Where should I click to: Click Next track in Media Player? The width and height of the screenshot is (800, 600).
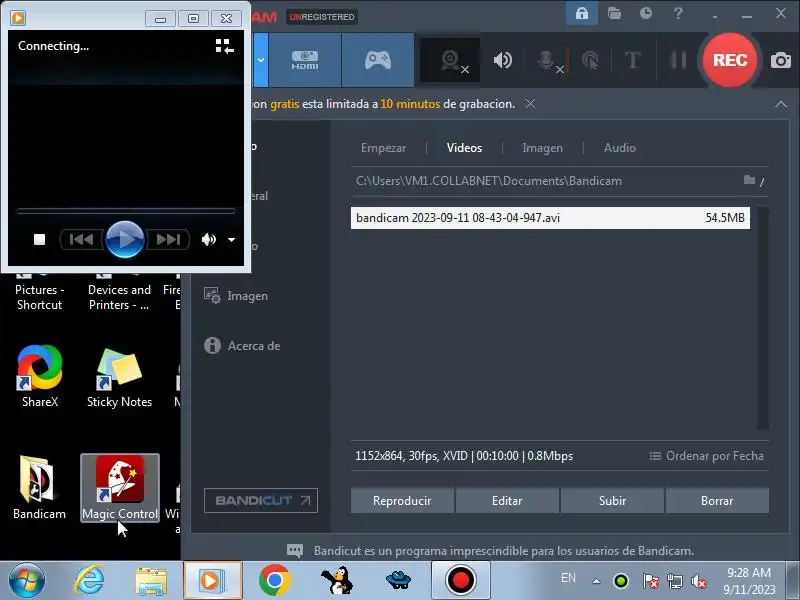click(x=168, y=239)
